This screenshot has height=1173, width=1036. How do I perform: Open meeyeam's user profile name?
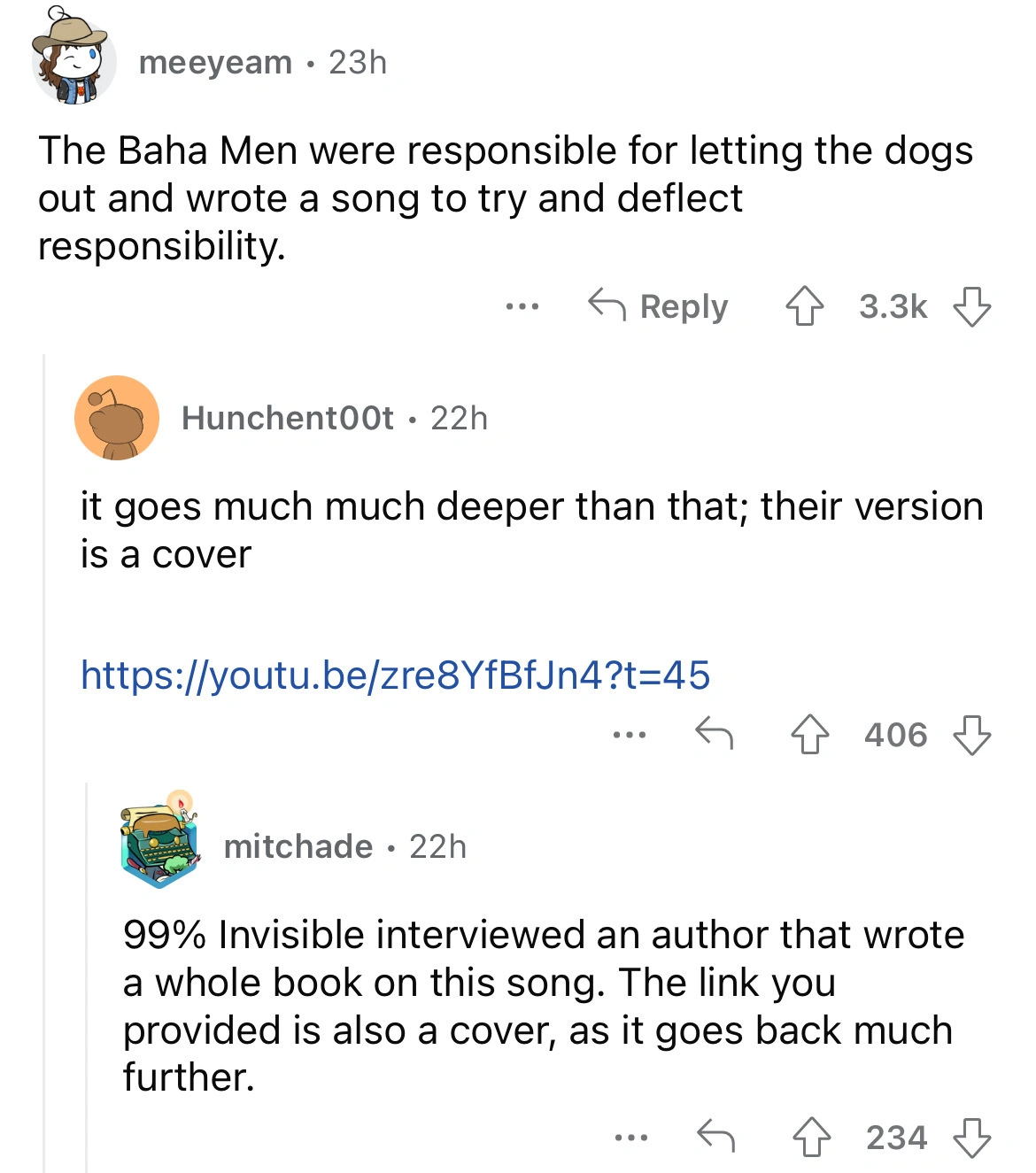[215, 62]
